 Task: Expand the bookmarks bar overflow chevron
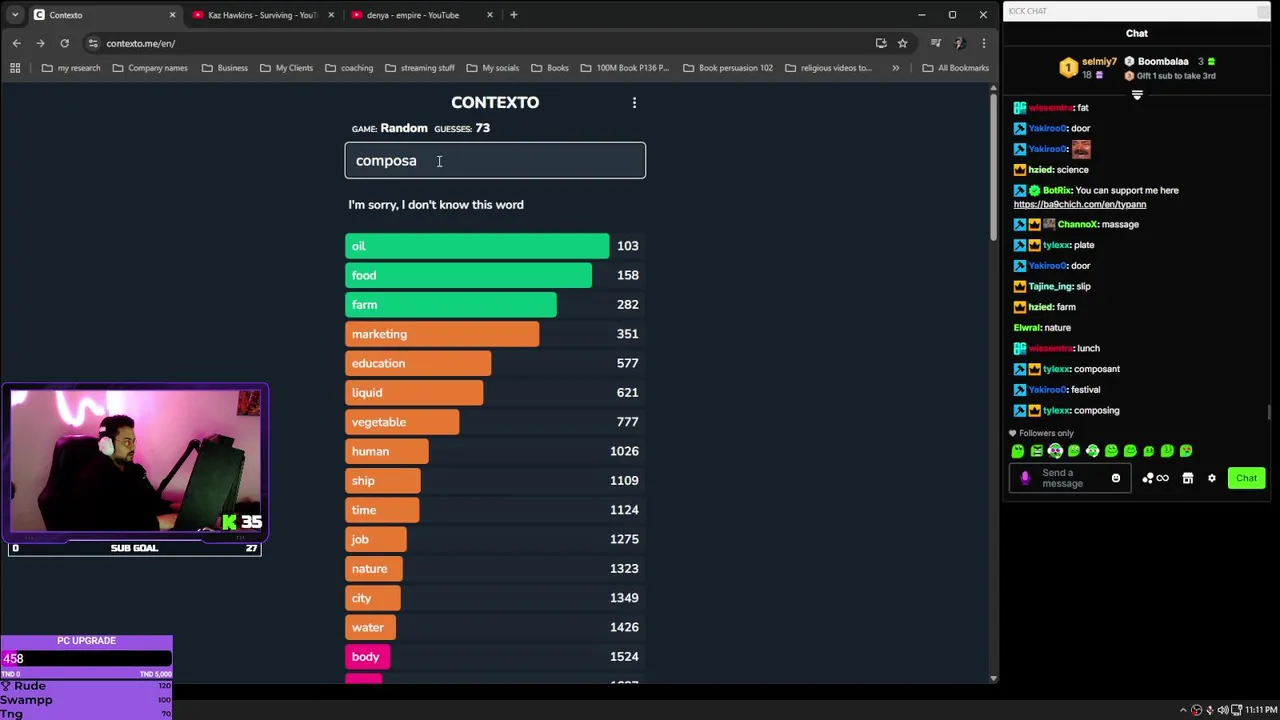tap(895, 68)
